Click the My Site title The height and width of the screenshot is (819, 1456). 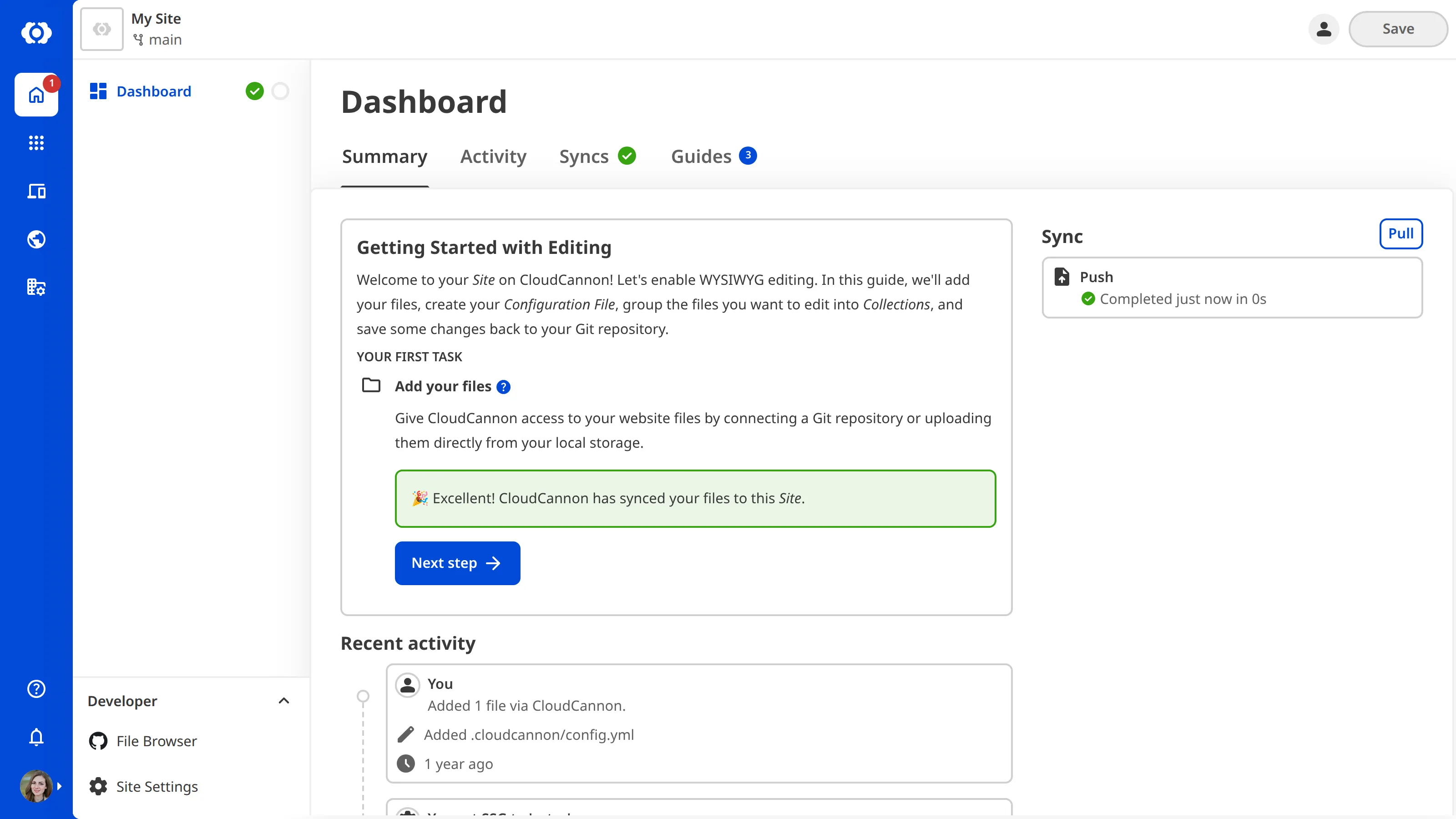pyautogui.click(x=156, y=19)
